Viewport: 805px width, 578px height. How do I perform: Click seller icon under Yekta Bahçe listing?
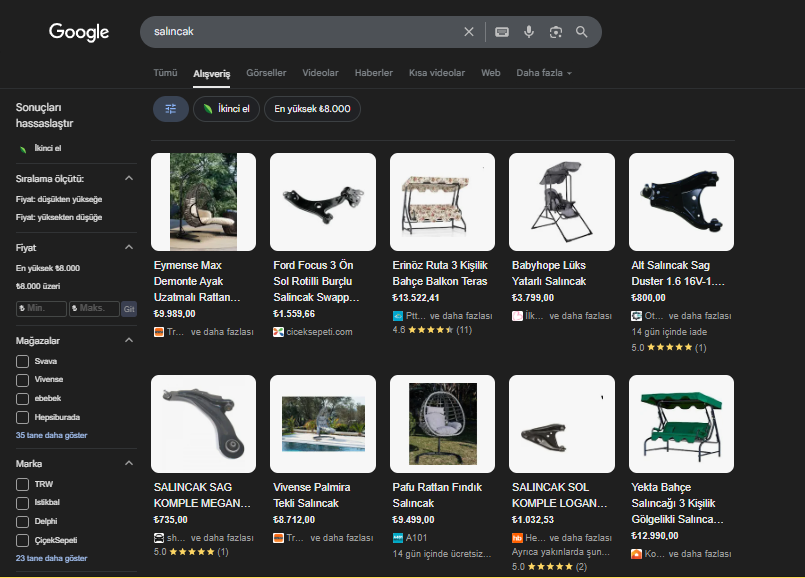637,554
